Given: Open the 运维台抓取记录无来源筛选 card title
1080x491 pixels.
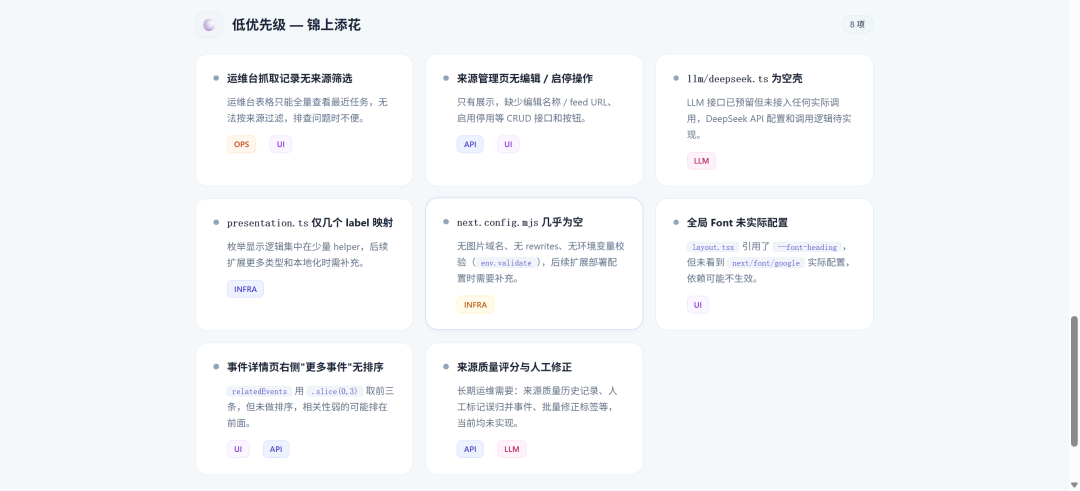Looking at the screenshot, I should (x=290, y=79).
